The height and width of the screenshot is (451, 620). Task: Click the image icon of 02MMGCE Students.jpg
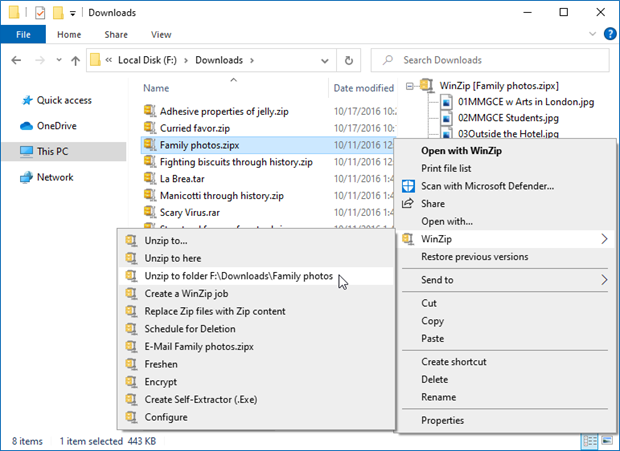coord(446,118)
